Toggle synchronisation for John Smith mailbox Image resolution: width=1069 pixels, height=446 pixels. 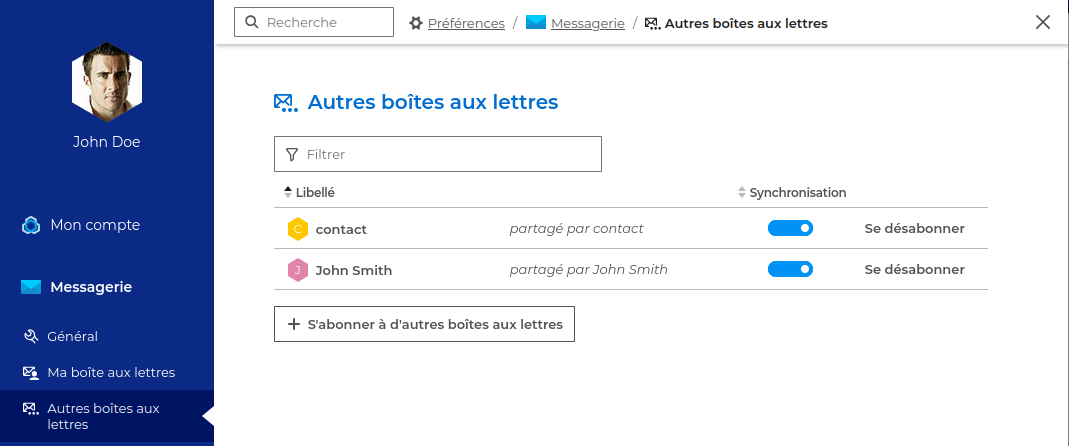pos(790,270)
